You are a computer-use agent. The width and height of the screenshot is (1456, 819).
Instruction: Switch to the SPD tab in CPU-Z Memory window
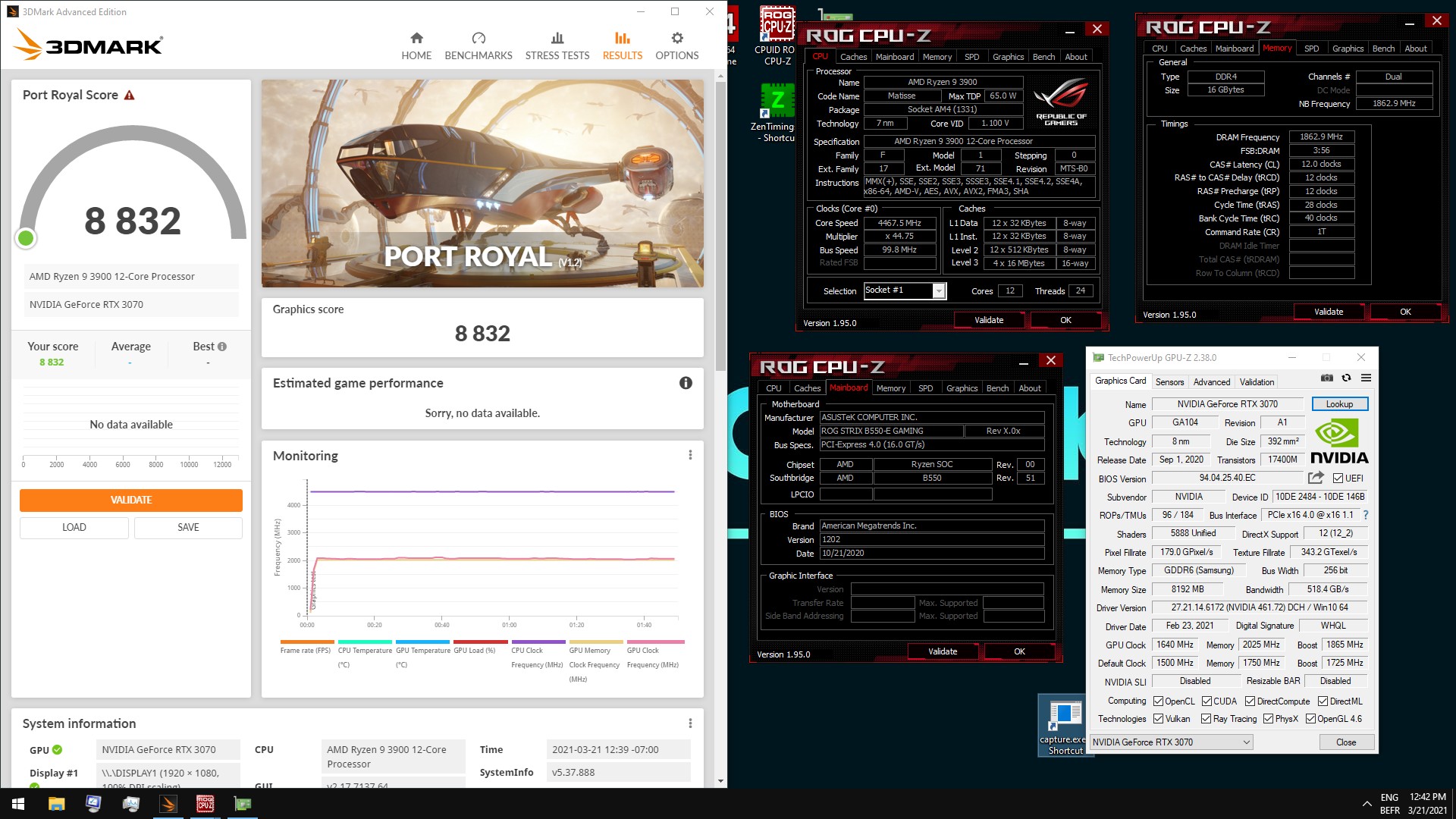(1311, 49)
